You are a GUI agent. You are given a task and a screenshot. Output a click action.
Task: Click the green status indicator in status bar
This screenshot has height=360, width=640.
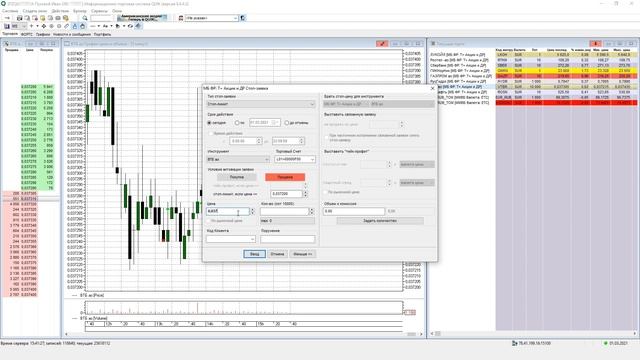tap(605, 344)
